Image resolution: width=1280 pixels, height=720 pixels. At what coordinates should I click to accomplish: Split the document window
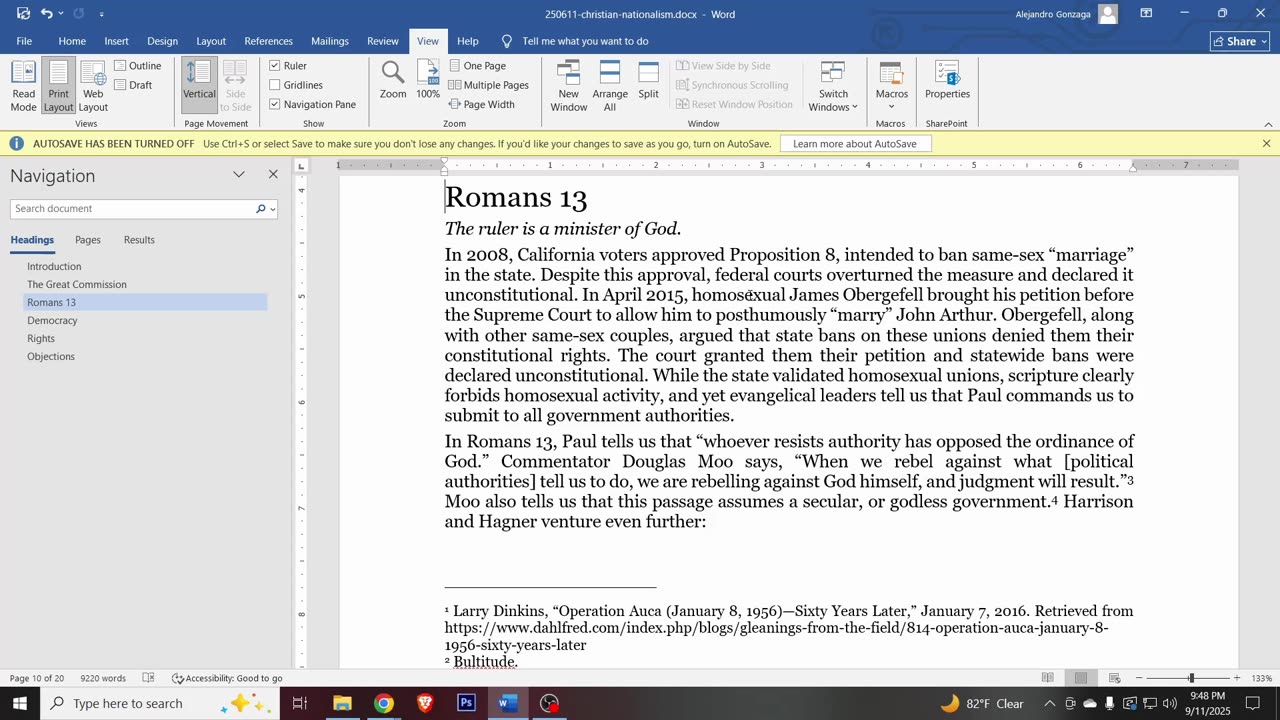[x=649, y=80]
